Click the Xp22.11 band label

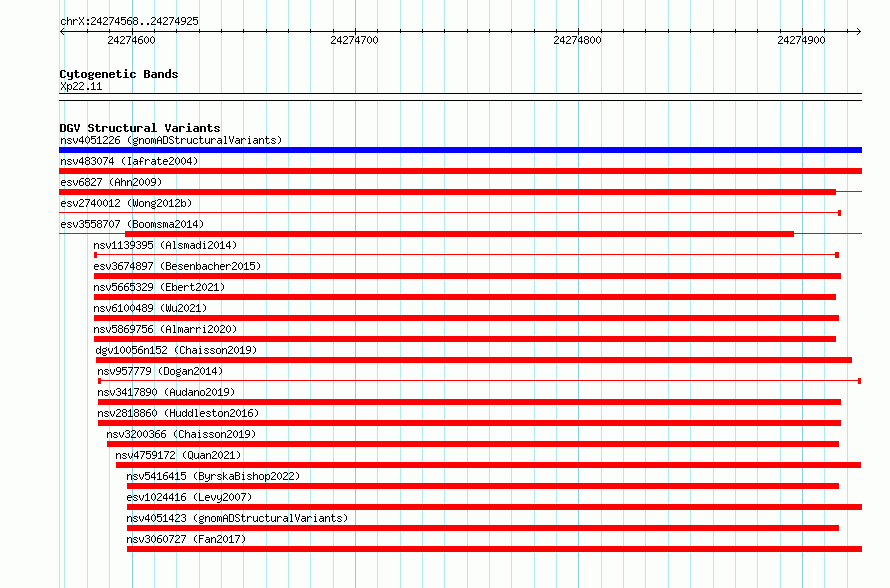coord(81,86)
